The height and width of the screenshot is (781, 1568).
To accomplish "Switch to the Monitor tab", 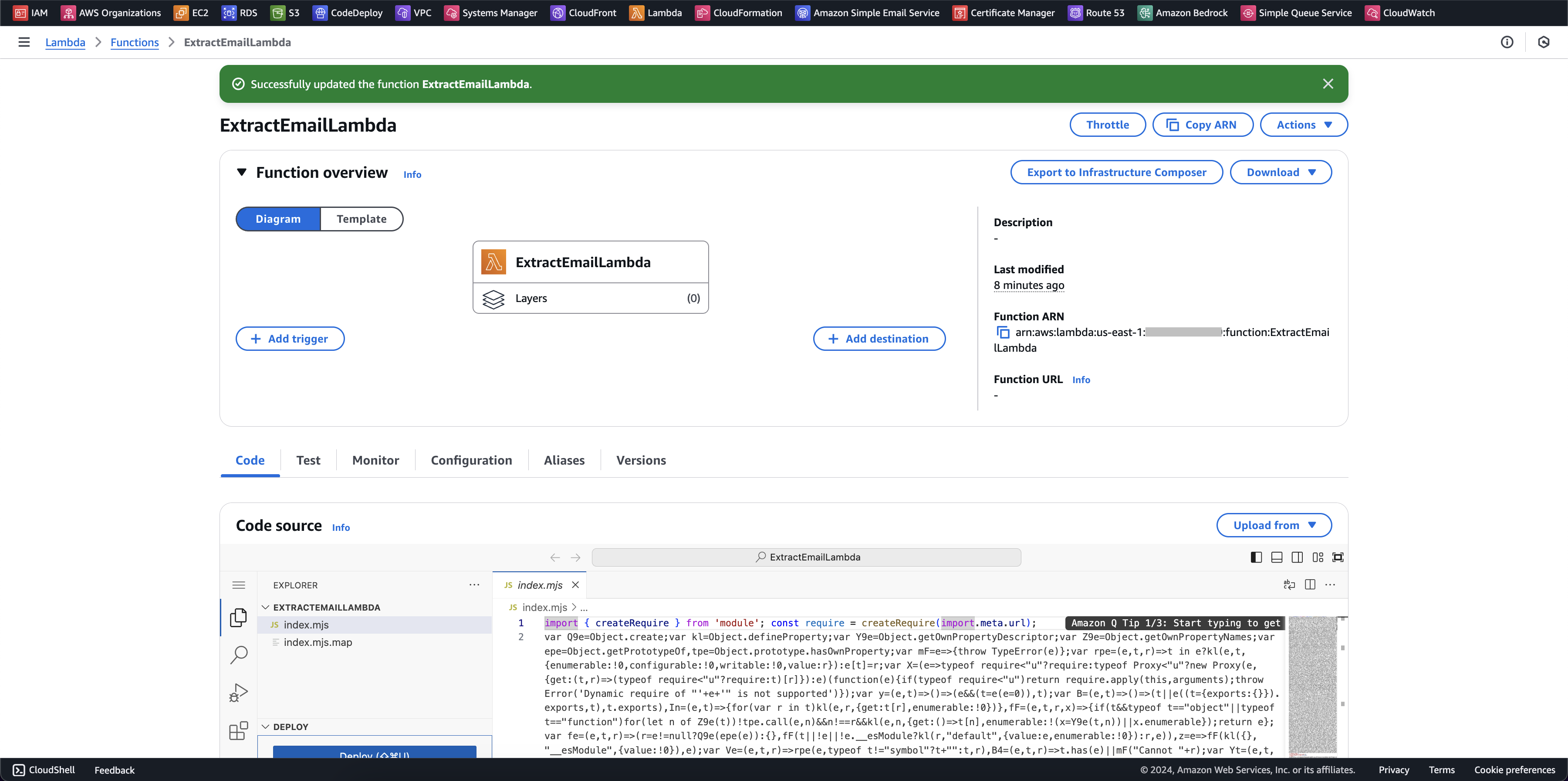I will tap(375, 460).
